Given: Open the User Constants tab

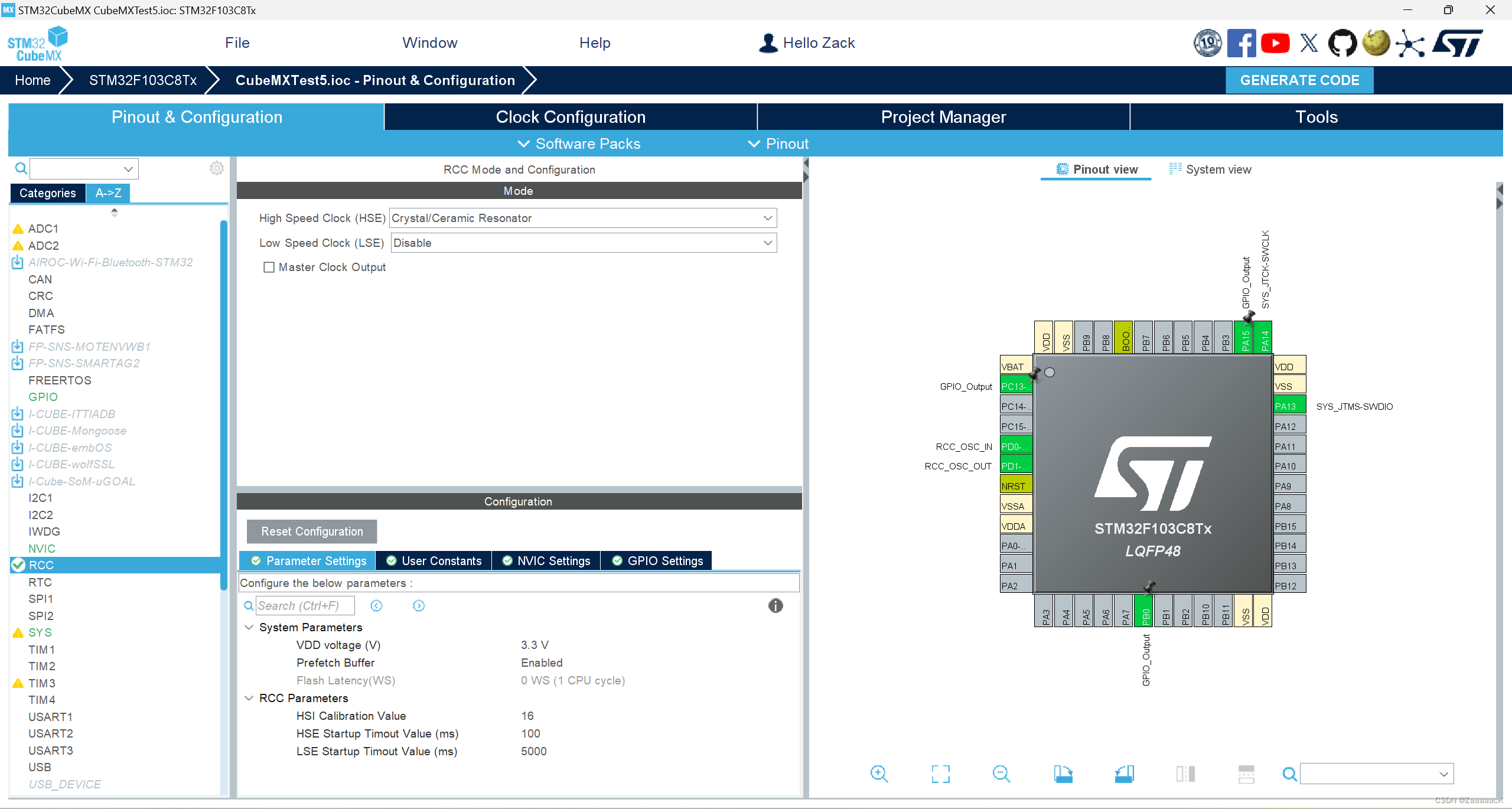Looking at the screenshot, I should pyautogui.click(x=434, y=561).
